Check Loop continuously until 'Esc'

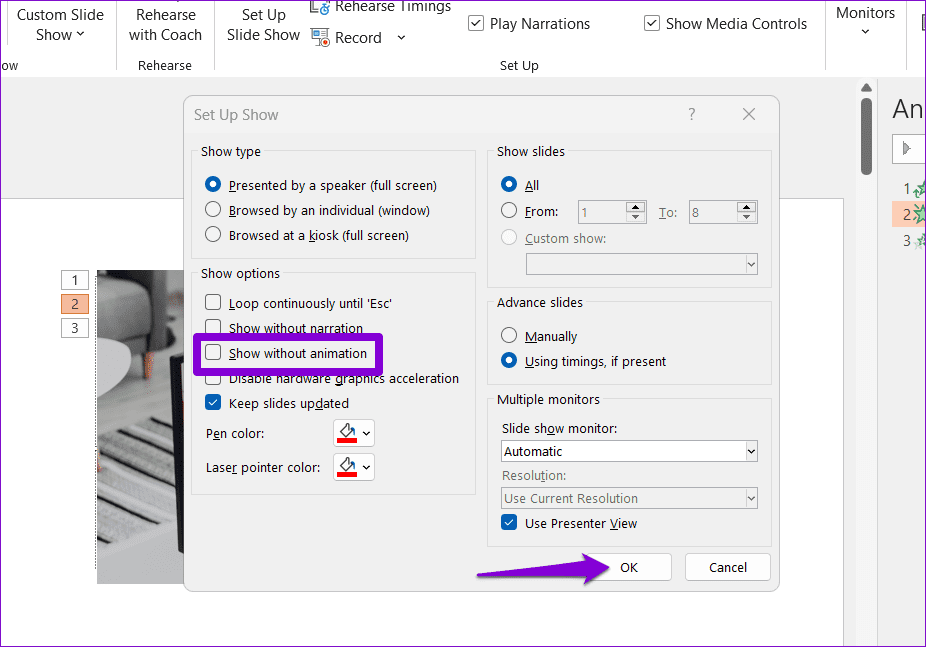pyautogui.click(x=213, y=303)
